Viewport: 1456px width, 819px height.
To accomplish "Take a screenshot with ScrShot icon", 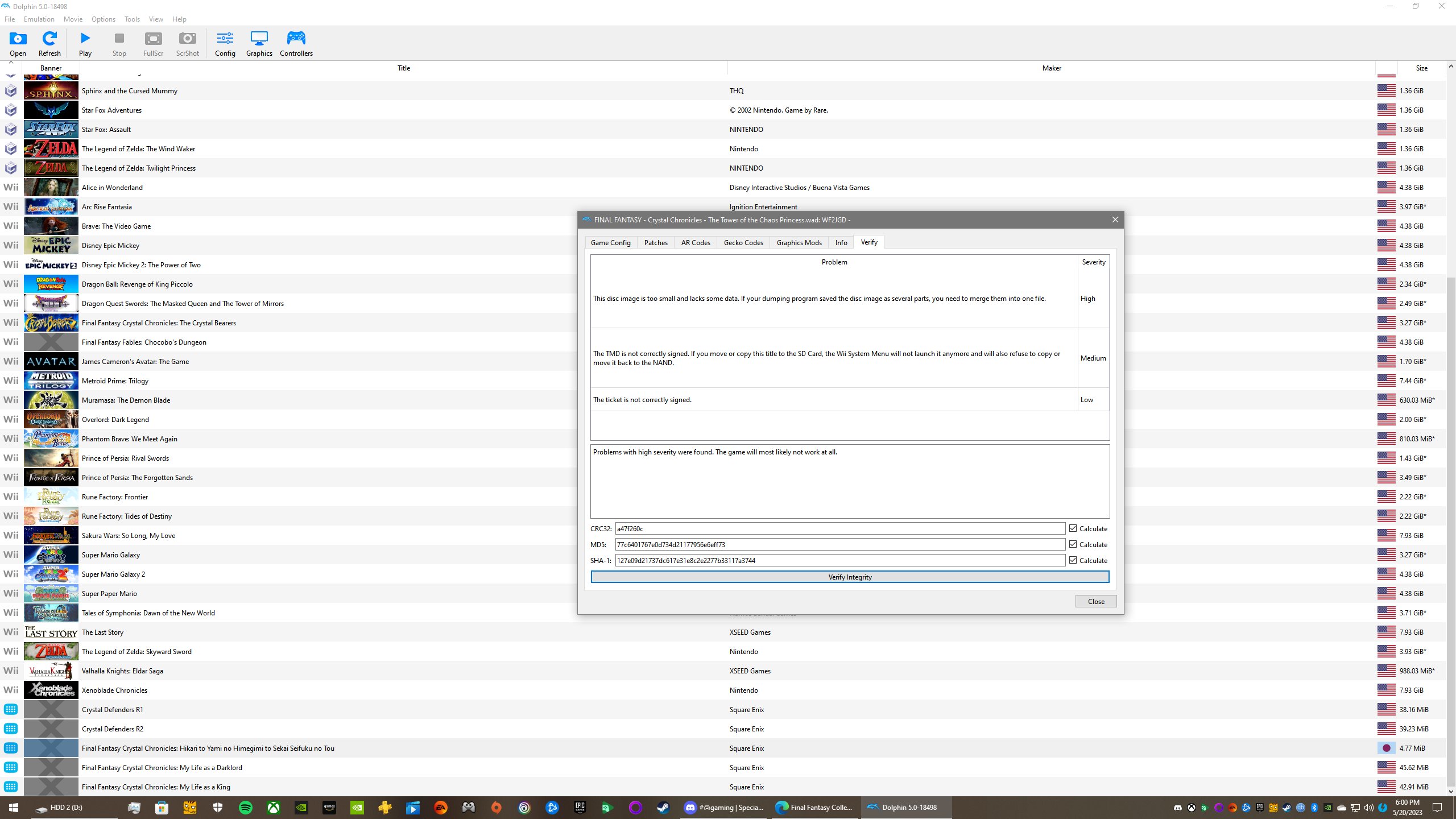I will coord(188,44).
